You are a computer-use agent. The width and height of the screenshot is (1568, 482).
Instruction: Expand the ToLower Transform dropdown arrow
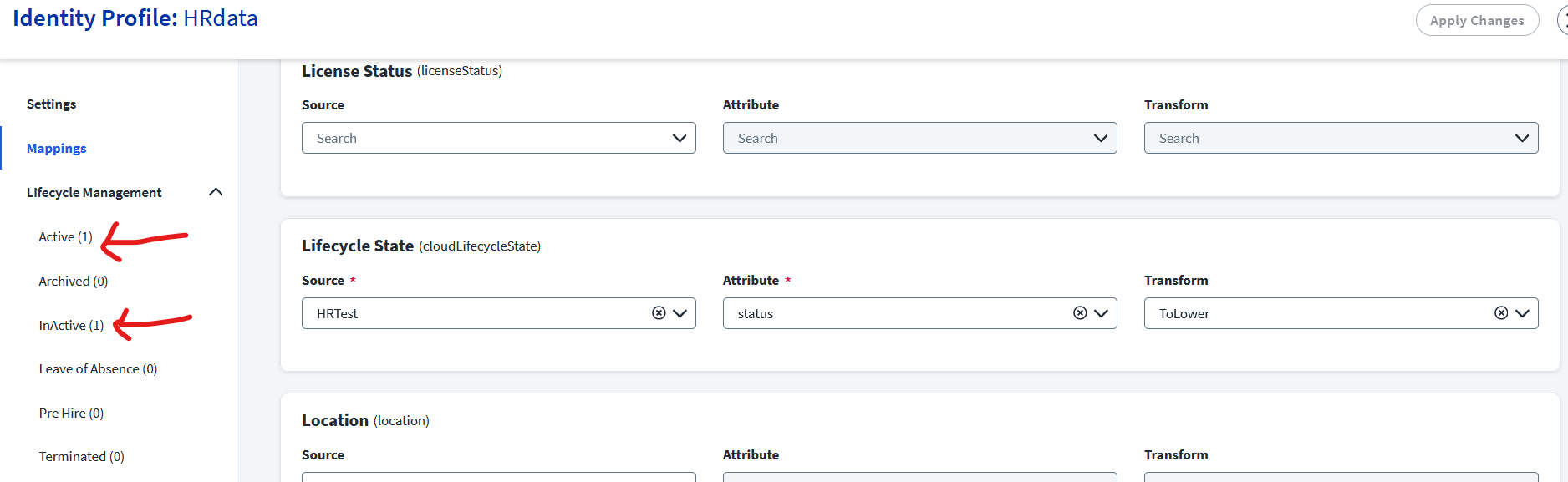tap(1522, 313)
